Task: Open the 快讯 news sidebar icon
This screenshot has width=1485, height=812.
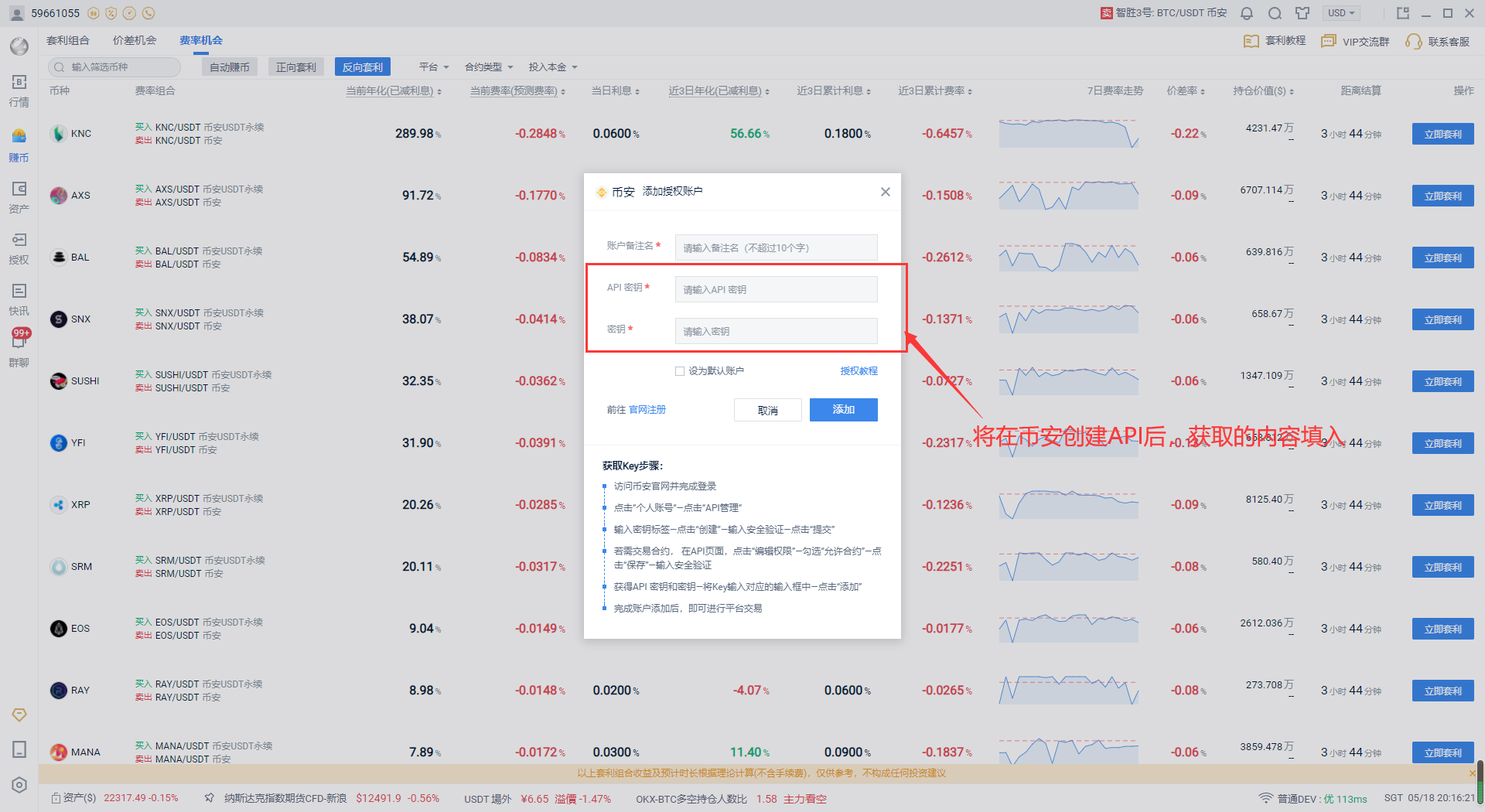Action: pos(19,299)
